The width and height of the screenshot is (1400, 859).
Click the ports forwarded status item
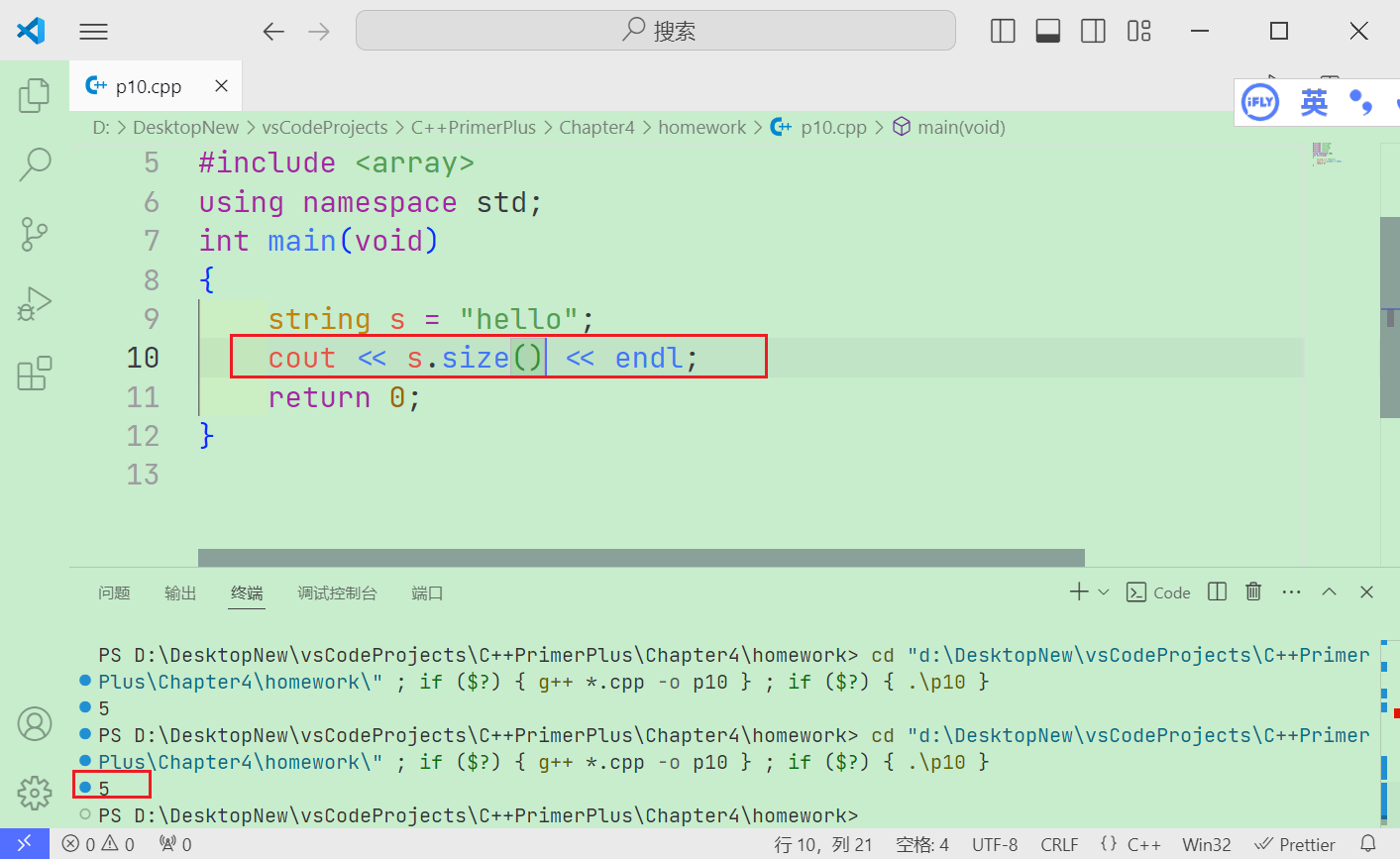pos(176,845)
